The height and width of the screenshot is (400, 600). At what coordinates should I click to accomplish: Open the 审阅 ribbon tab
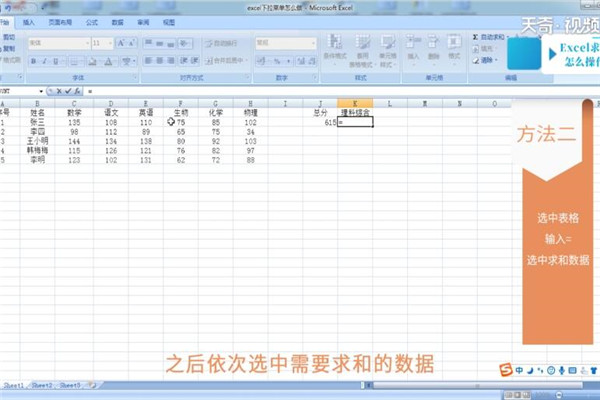(143, 23)
